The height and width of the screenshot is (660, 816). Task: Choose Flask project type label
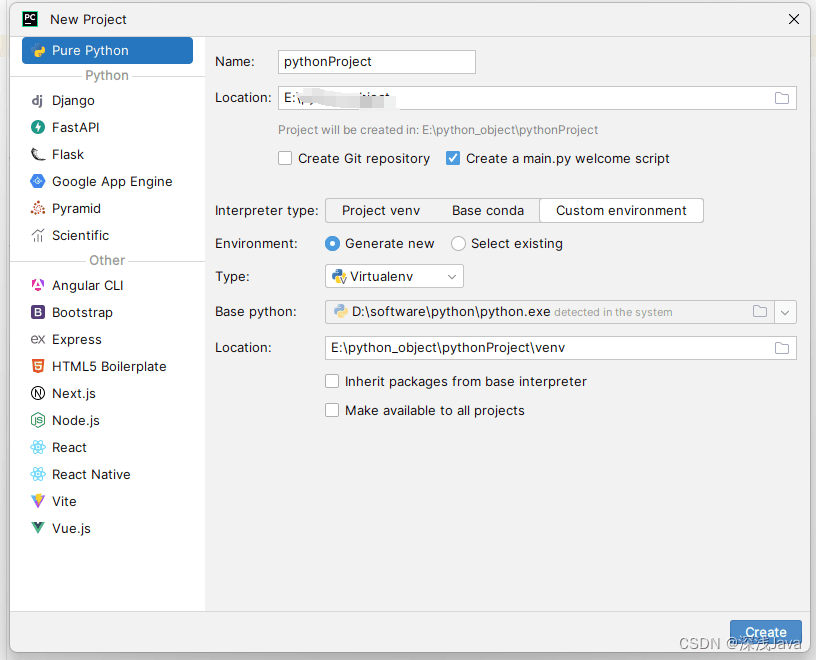pyautogui.click(x=68, y=155)
